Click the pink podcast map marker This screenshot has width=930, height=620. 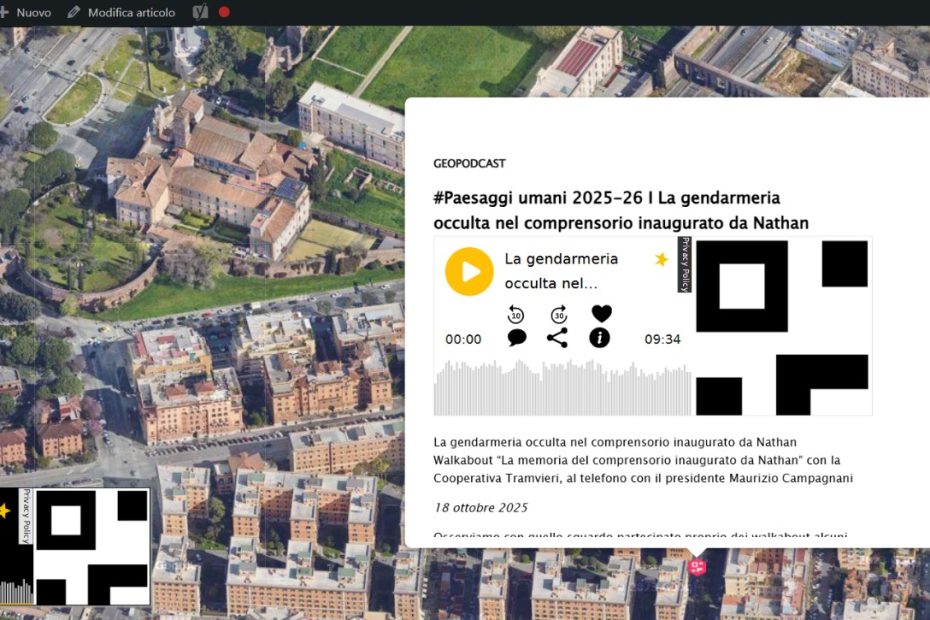tap(697, 566)
